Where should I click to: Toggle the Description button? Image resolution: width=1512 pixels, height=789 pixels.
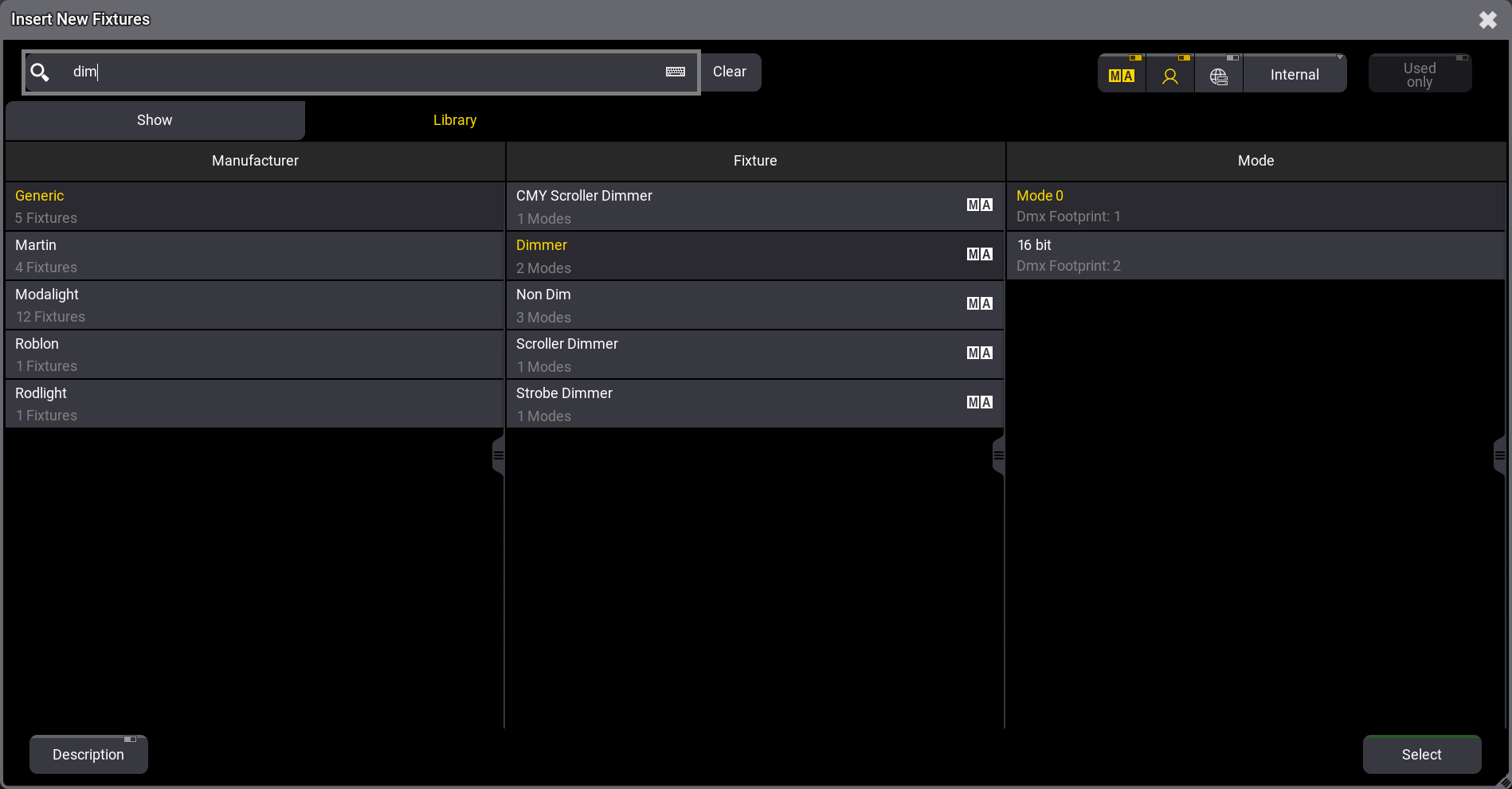point(88,754)
